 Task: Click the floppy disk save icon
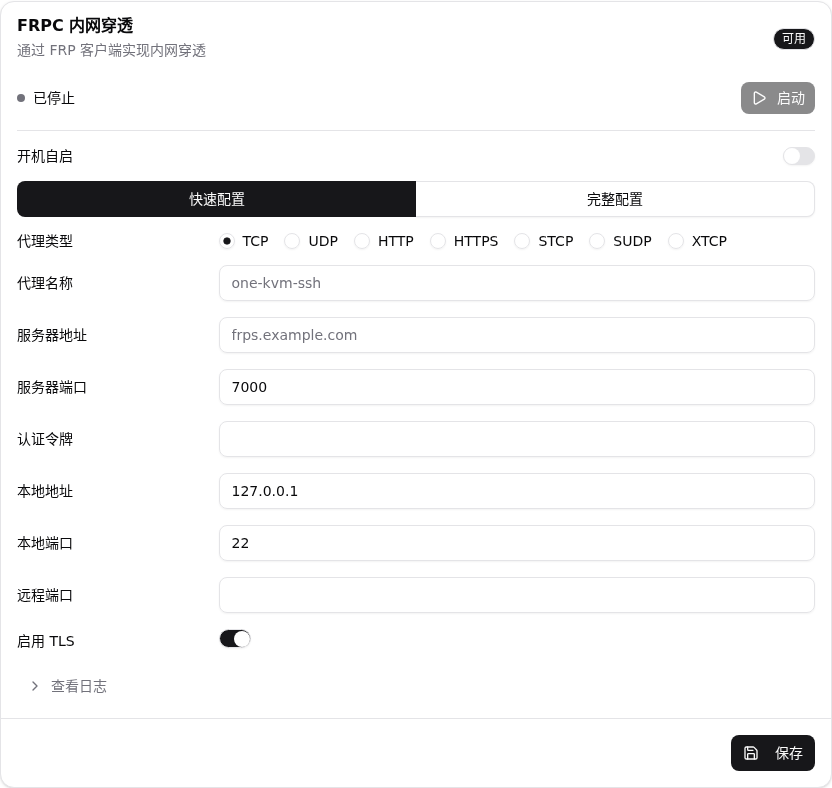tap(750, 752)
